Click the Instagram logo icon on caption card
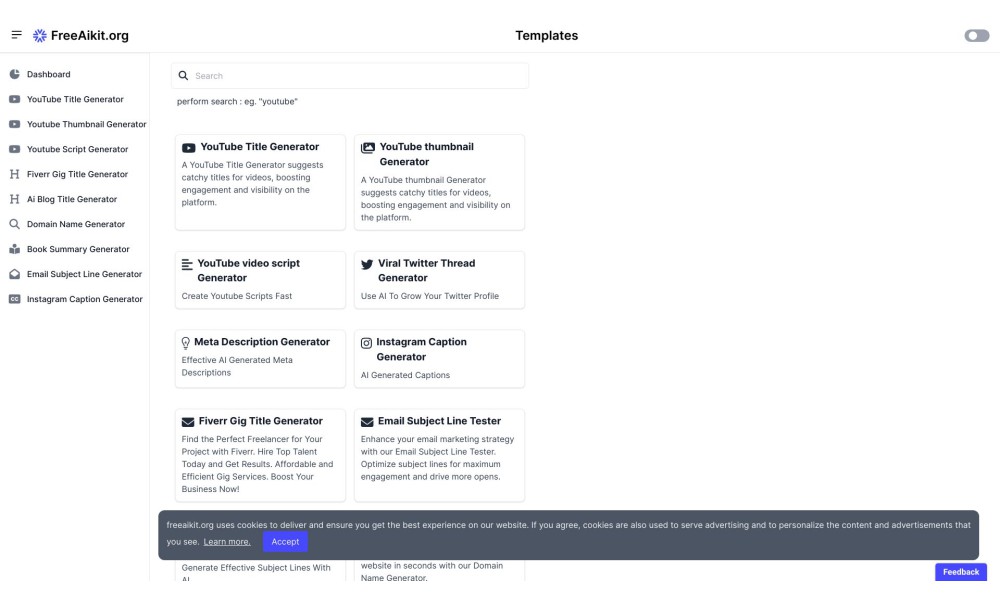This screenshot has height=600, width=1000. point(366,343)
